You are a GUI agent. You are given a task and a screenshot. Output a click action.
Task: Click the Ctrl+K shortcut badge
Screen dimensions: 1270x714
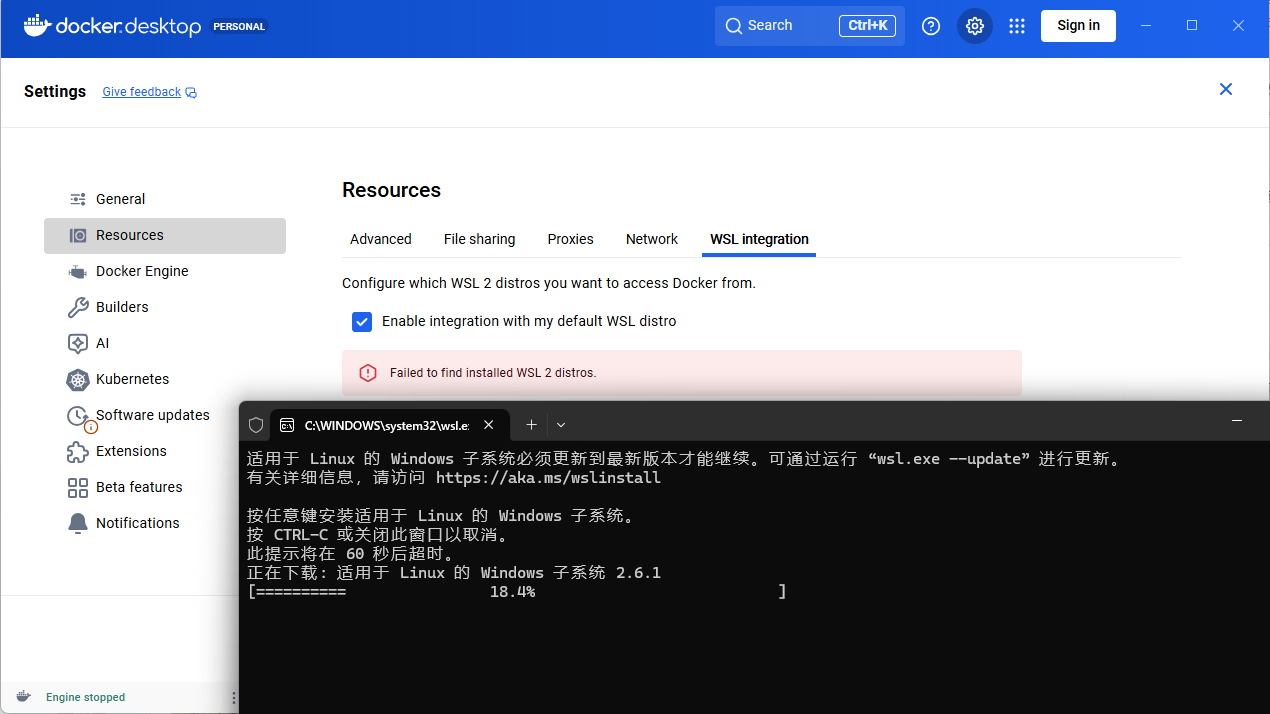tap(867, 26)
